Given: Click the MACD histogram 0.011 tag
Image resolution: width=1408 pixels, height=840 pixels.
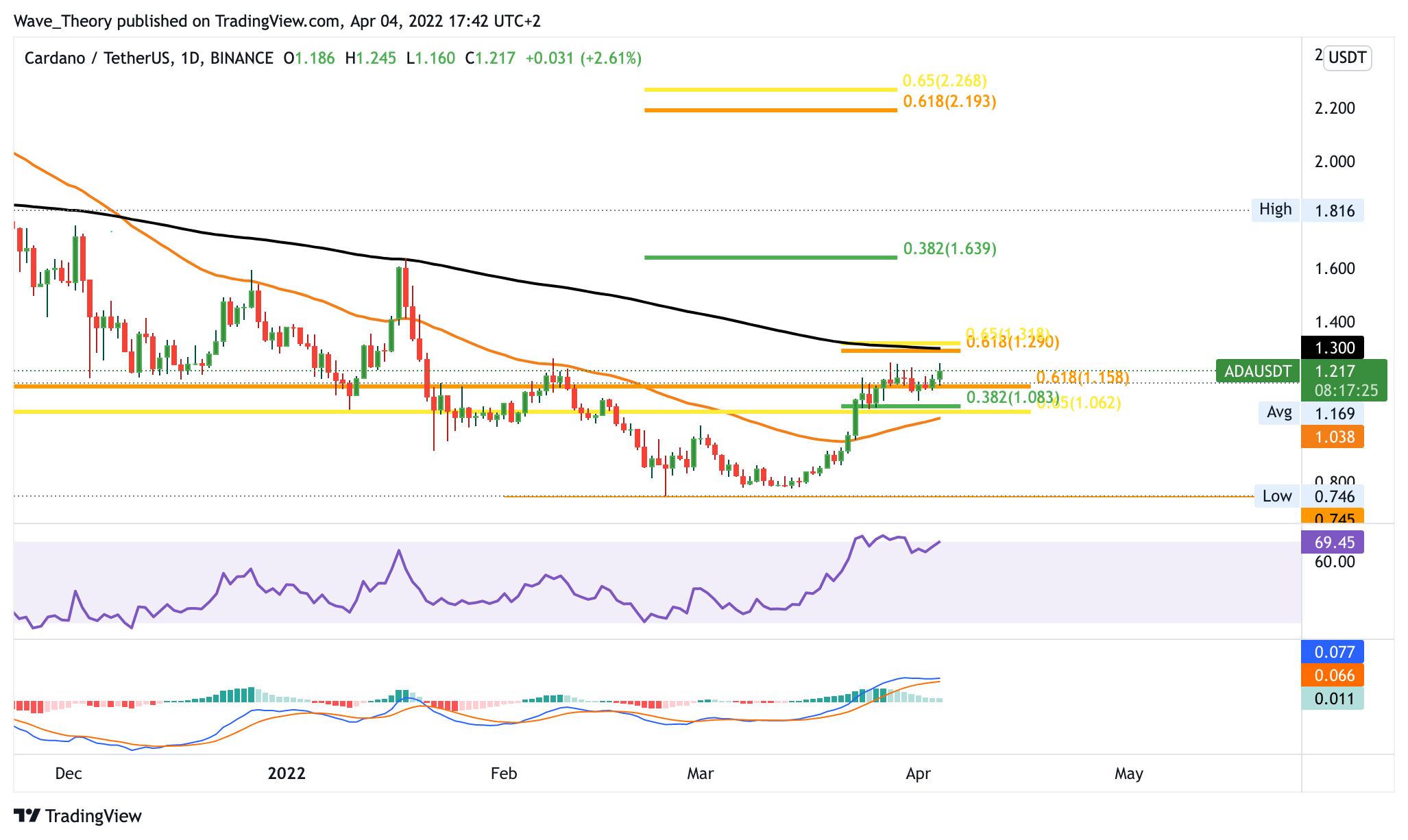Looking at the screenshot, I should 1332,699.
